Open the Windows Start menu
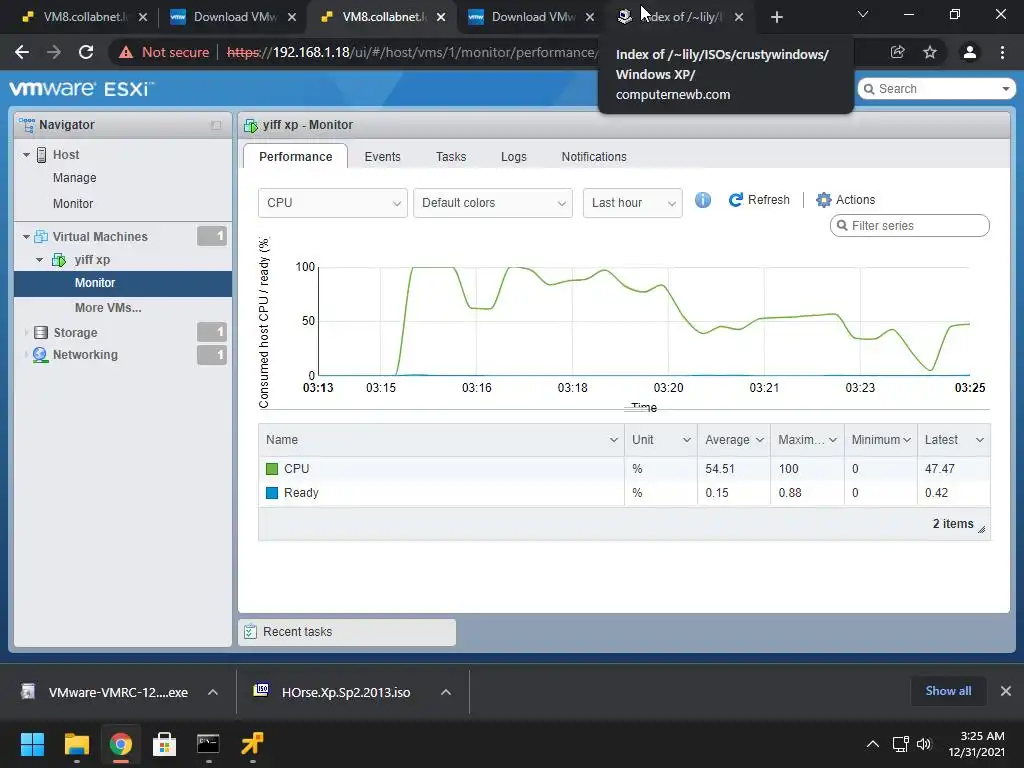Image resolution: width=1024 pixels, height=768 pixels. [x=32, y=744]
